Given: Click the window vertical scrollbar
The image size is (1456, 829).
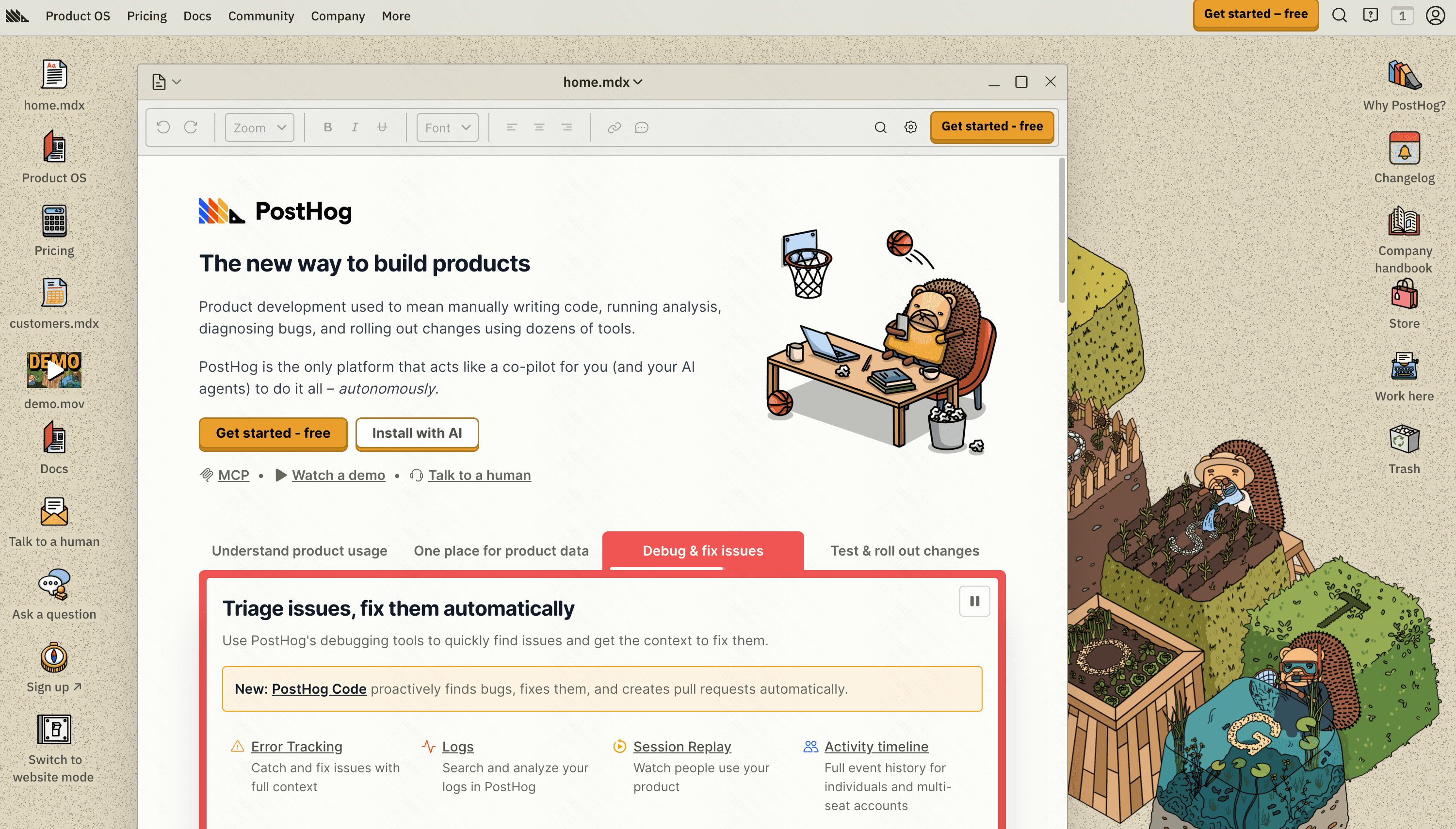Looking at the screenshot, I should click(x=1062, y=231).
